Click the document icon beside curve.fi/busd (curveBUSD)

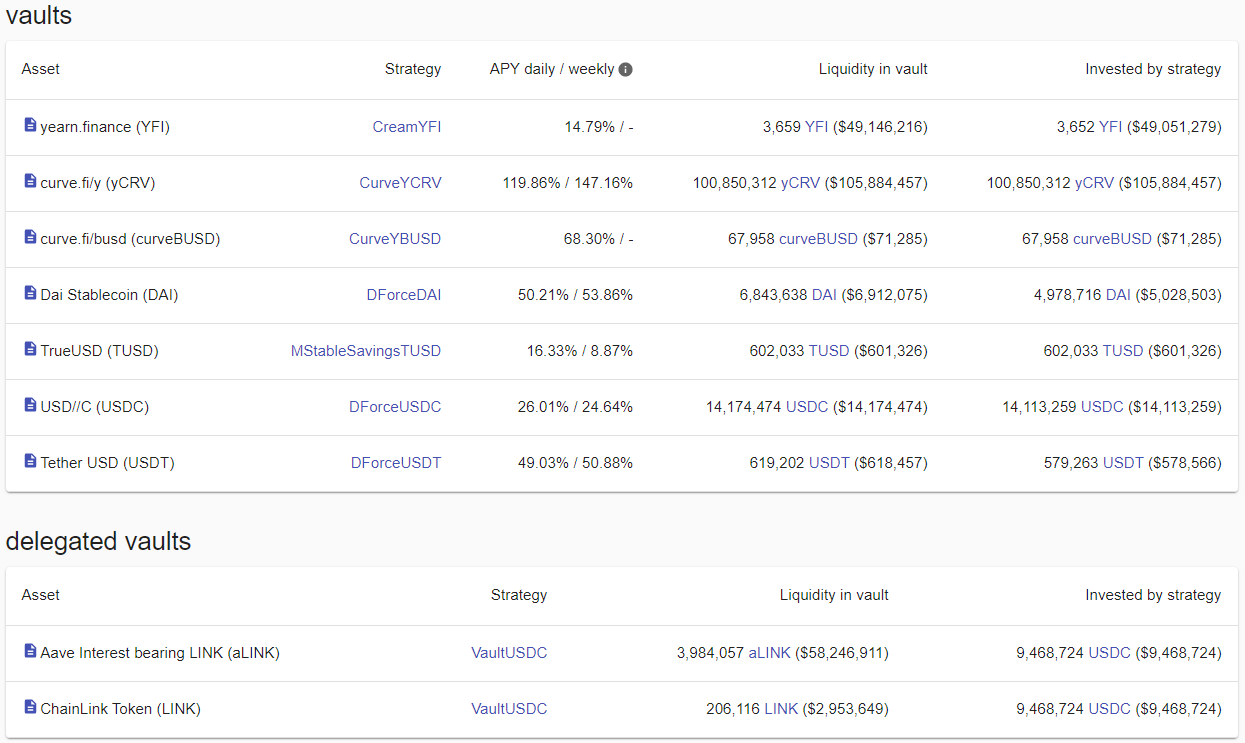click(30, 238)
